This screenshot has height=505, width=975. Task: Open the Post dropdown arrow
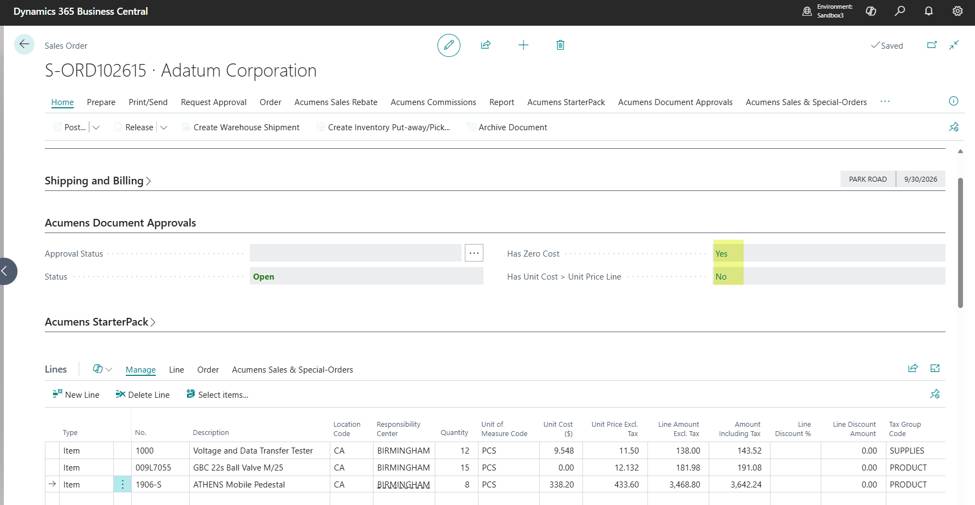(96, 127)
